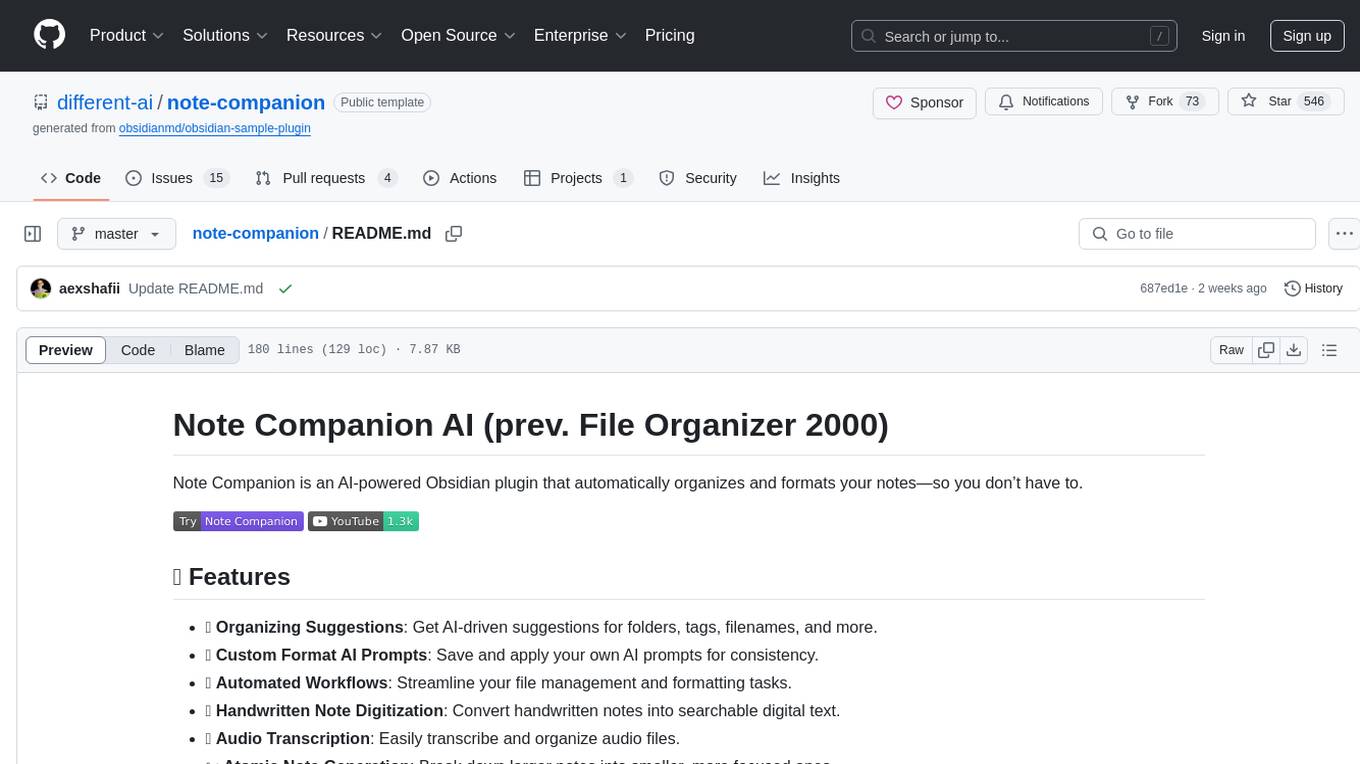Image resolution: width=1360 pixels, height=764 pixels.
Task: Switch to the Security tab
Action: (x=698, y=178)
